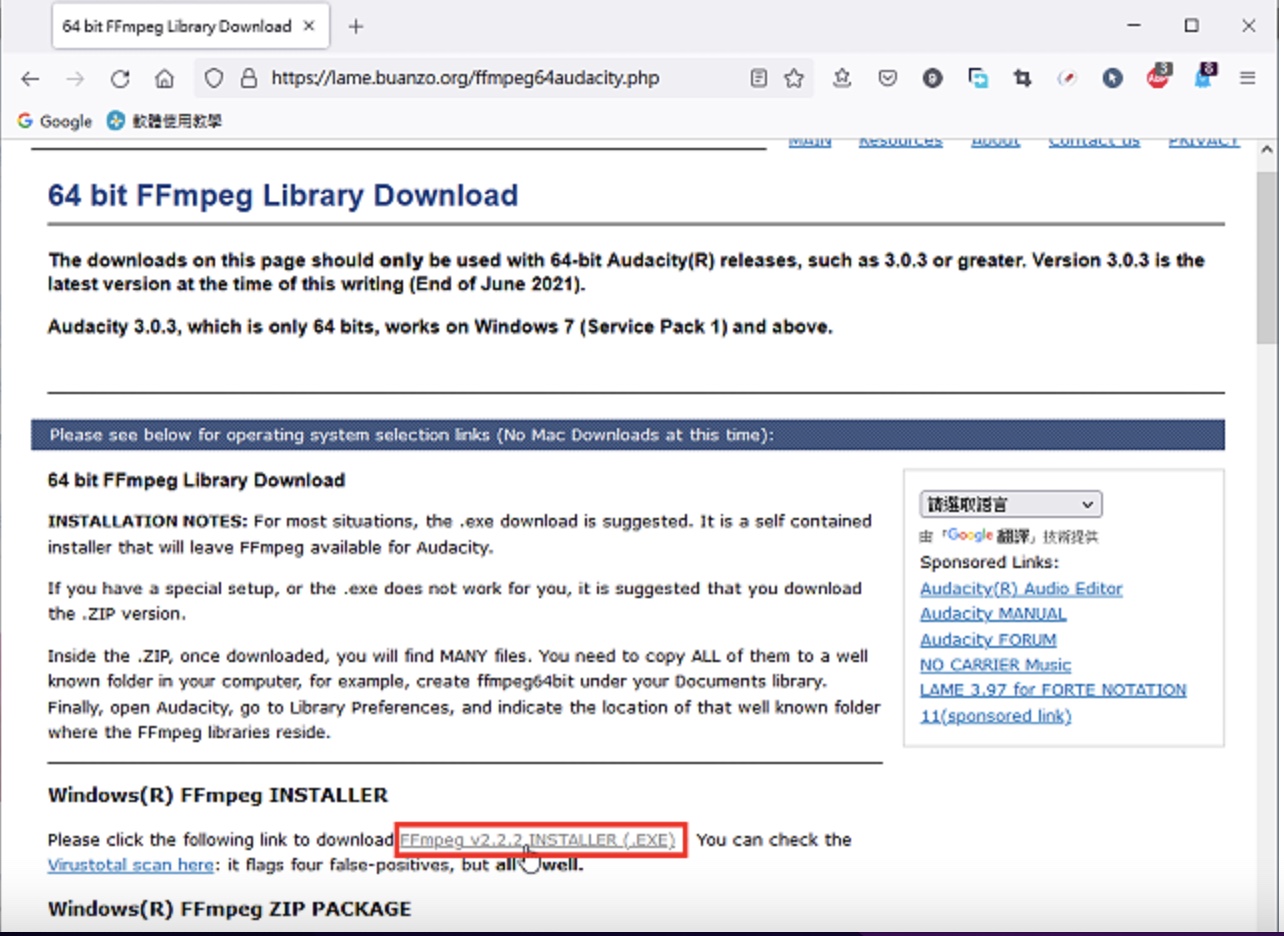Open the Google bookmark
The height and width of the screenshot is (936, 1284).
(55, 121)
